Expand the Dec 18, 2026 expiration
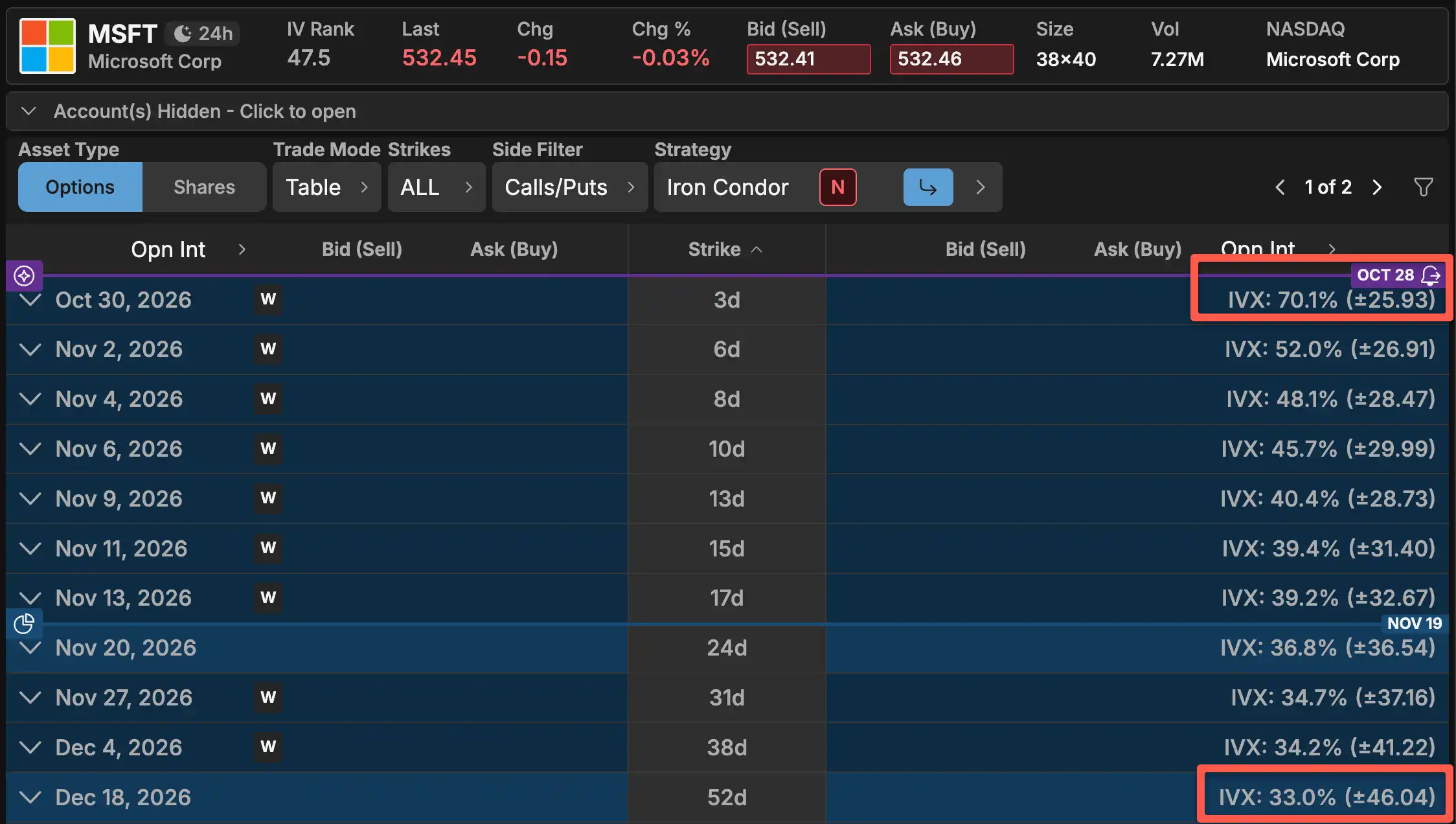The image size is (1456, 824). (30, 797)
